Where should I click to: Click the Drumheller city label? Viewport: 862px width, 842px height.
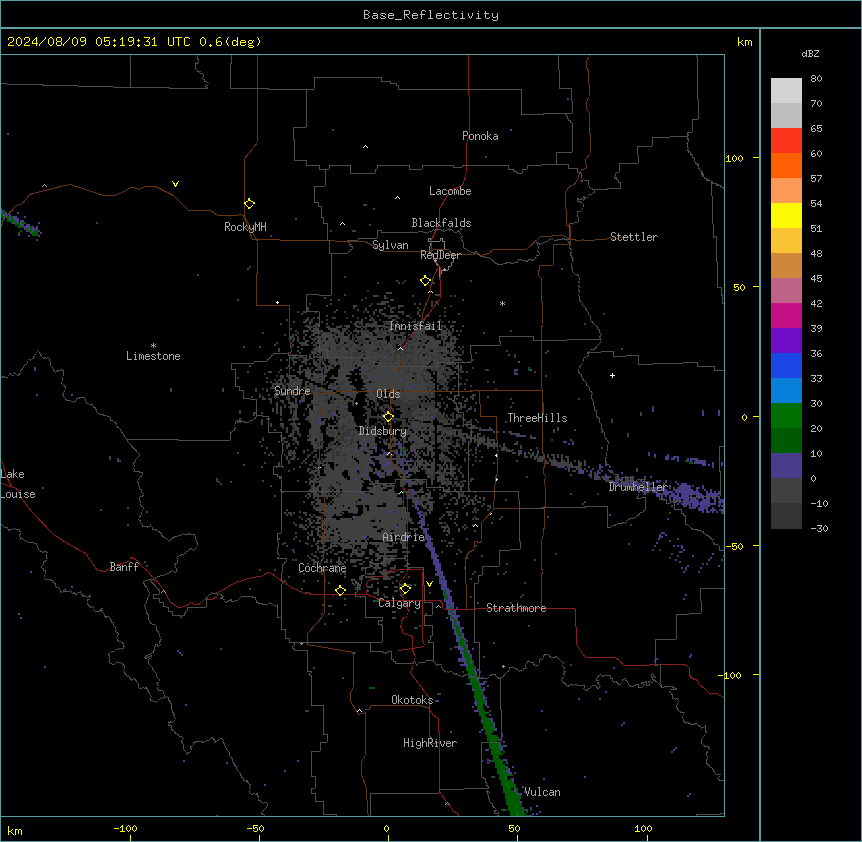coord(638,487)
